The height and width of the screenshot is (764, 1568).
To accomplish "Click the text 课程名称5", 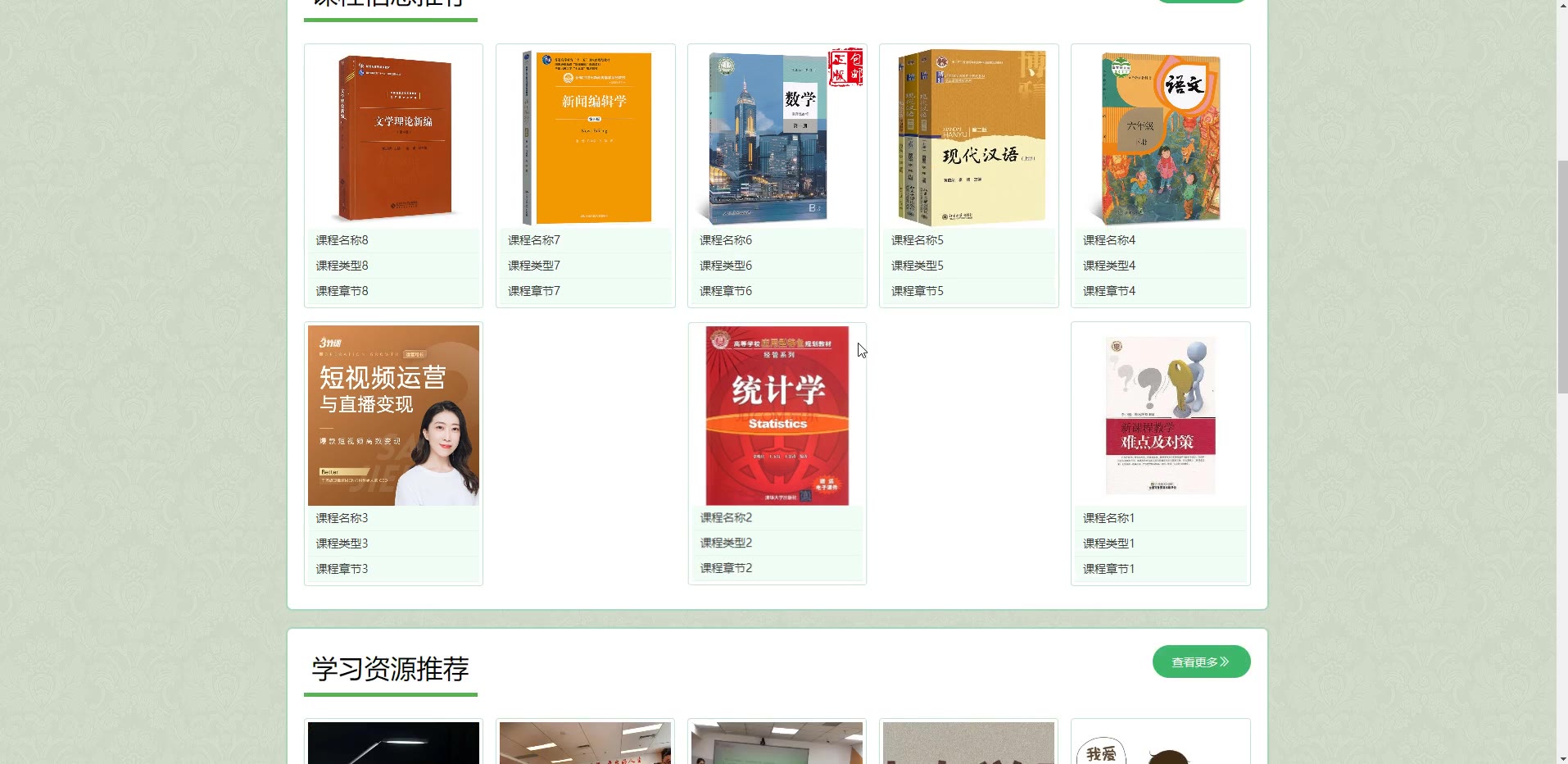I will [918, 240].
